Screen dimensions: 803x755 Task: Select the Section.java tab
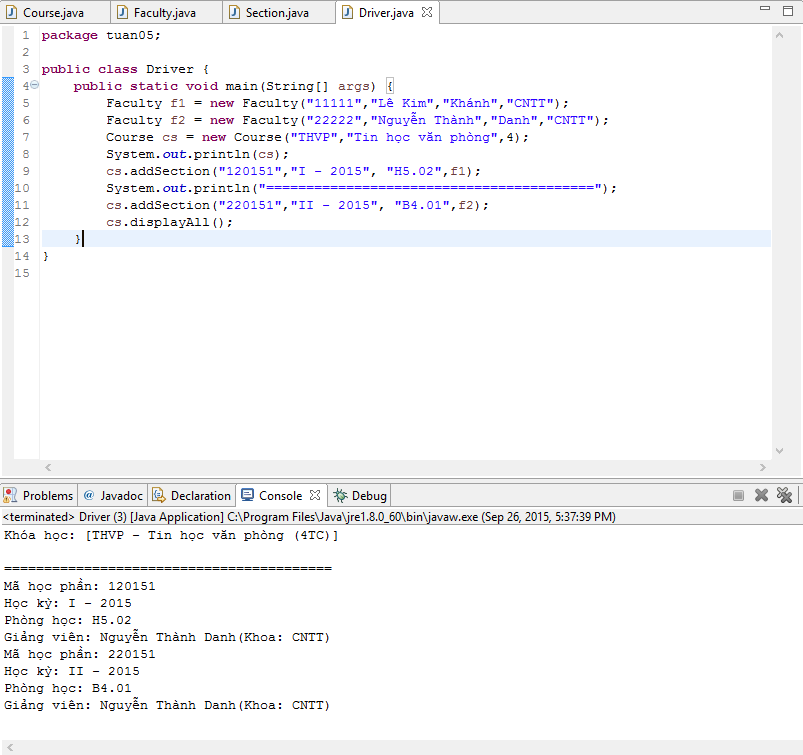pyautogui.click(x=278, y=12)
